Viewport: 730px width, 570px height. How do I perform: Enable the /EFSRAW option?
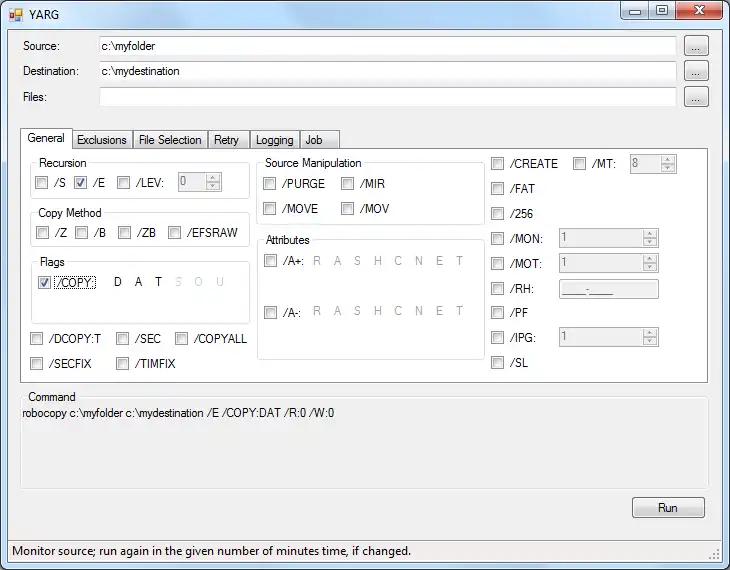[175, 232]
